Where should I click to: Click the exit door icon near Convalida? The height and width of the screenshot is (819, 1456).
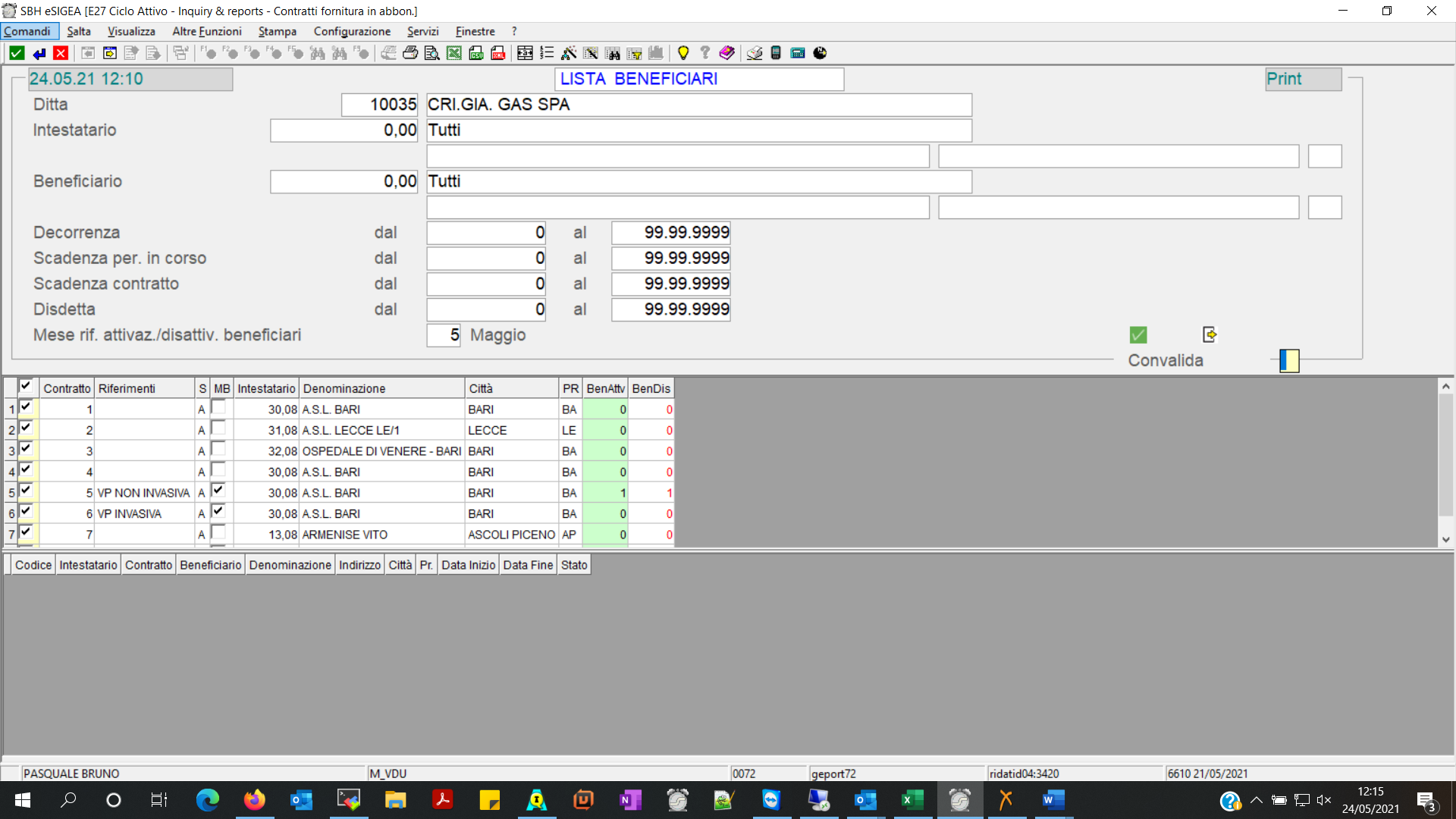(1210, 334)
